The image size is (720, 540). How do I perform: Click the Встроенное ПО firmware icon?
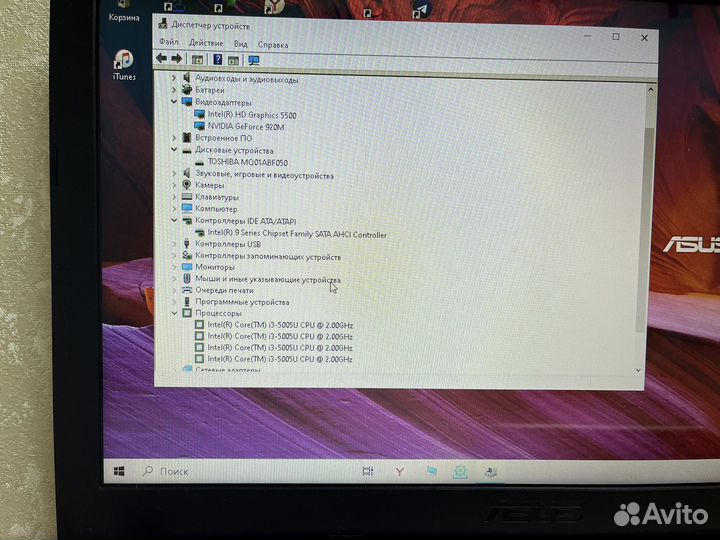point(186,137)
